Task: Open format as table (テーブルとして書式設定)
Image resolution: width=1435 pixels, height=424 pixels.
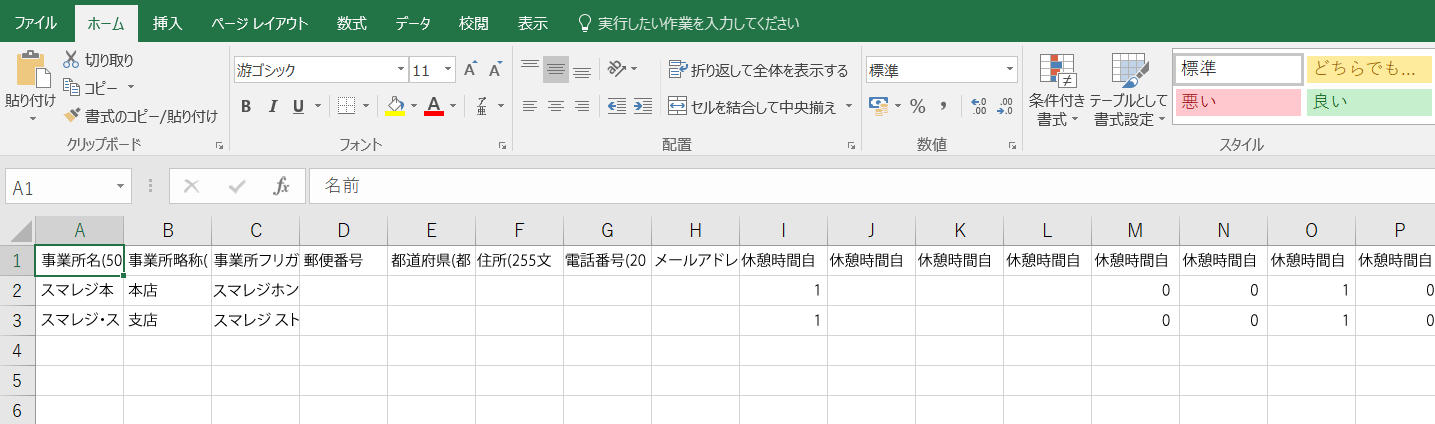Action: 1130,90
